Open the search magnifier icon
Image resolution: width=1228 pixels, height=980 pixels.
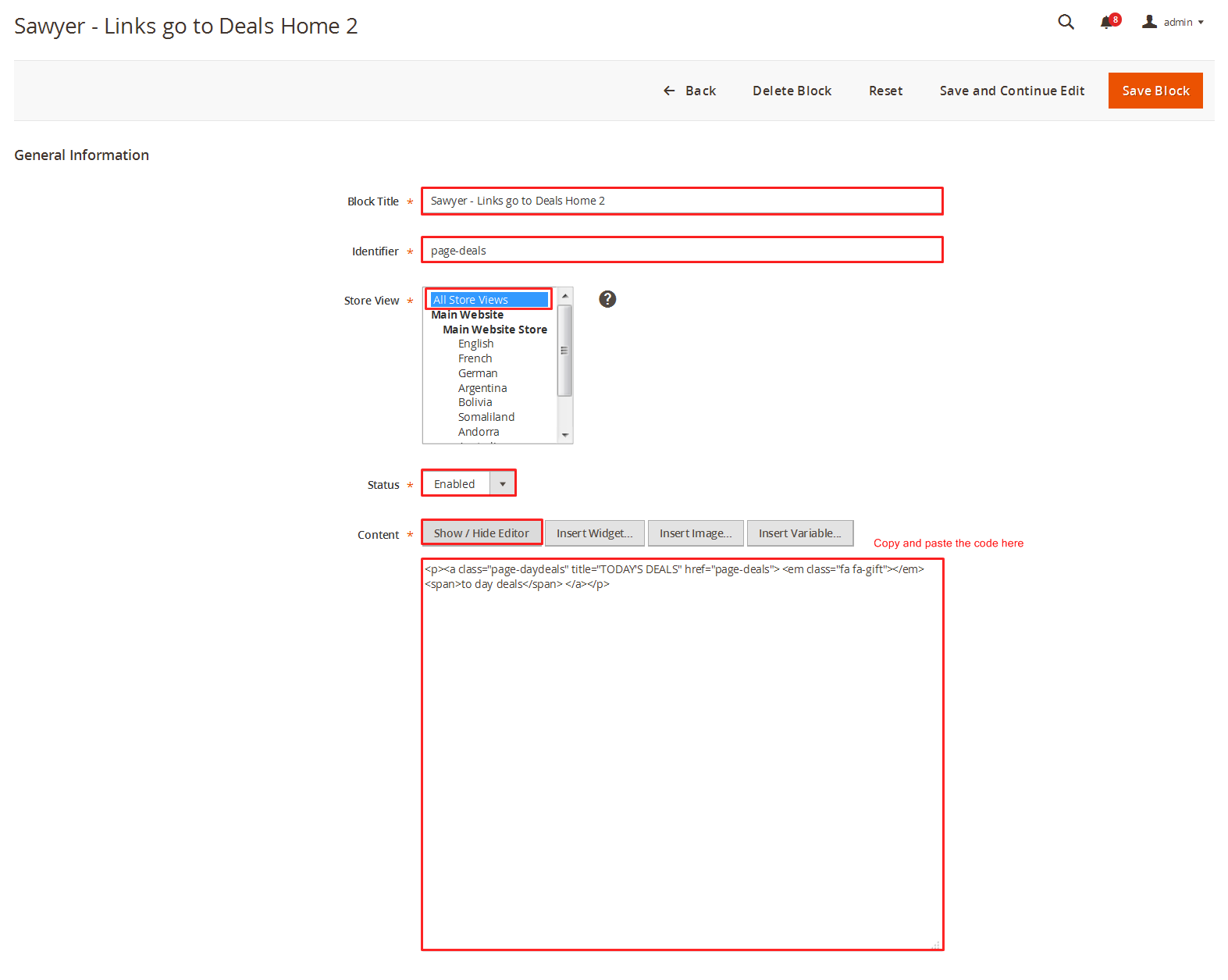(1066, 22)
